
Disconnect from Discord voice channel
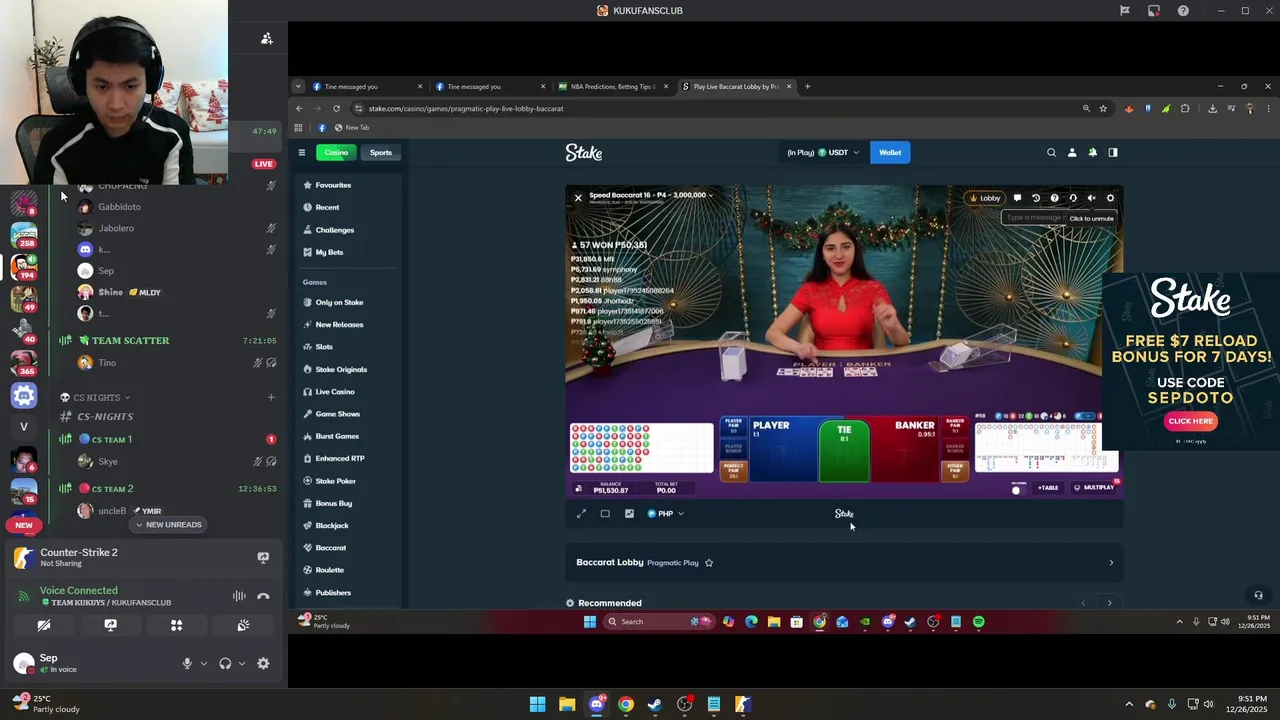(x=263, y=596)
